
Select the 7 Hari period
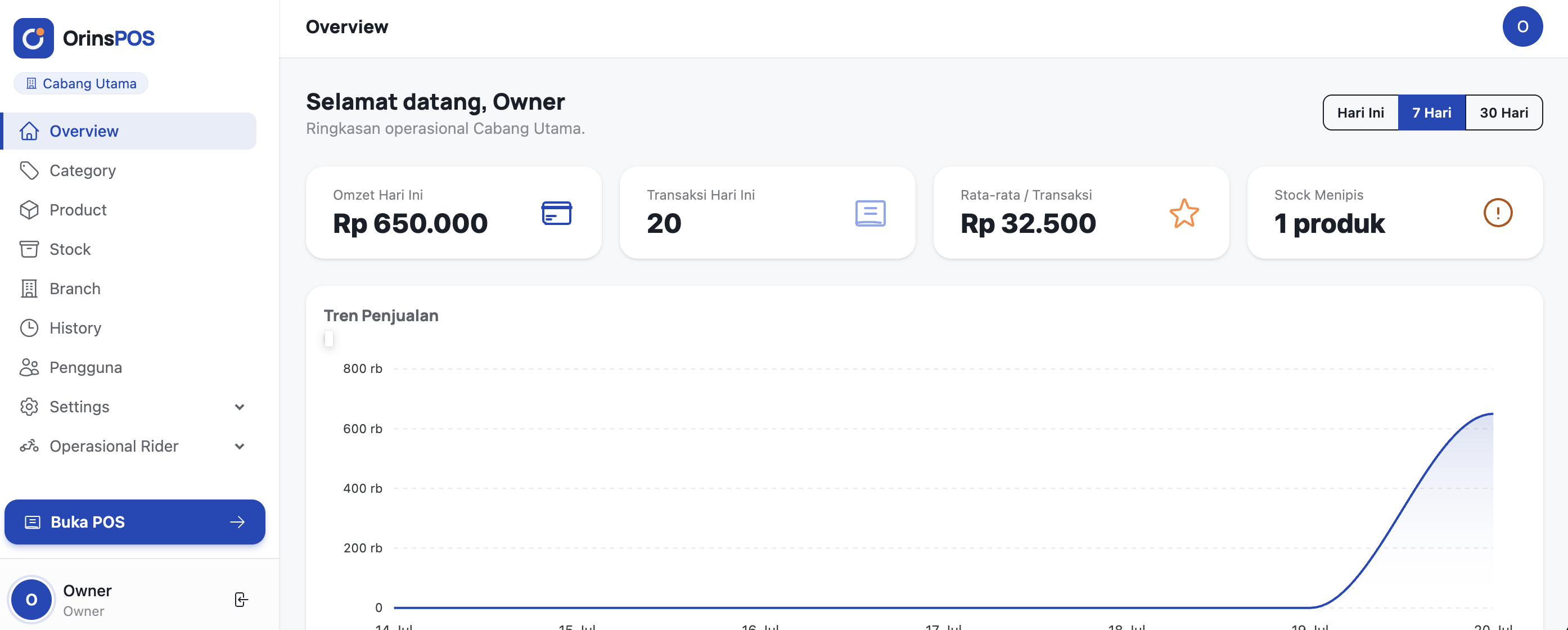point(1432,112)
